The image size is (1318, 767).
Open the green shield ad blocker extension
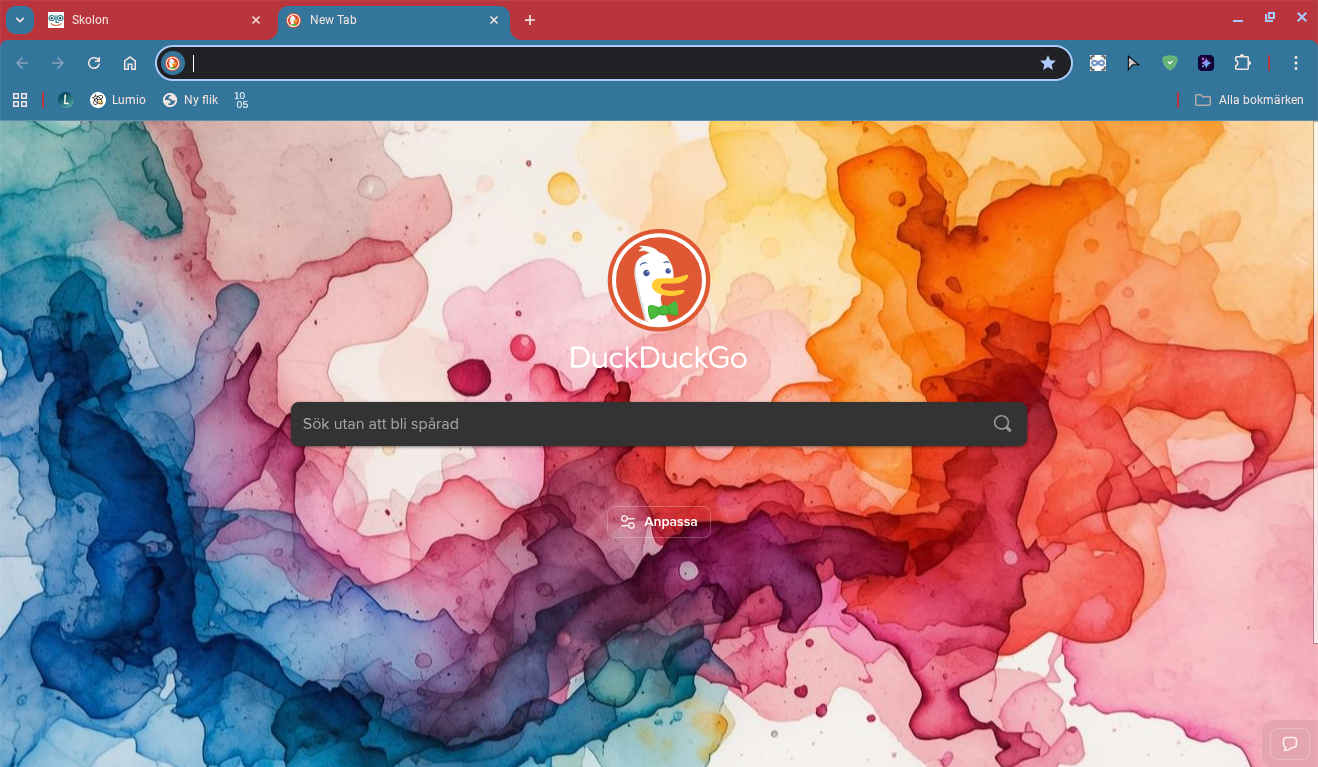click(1169, 63)
